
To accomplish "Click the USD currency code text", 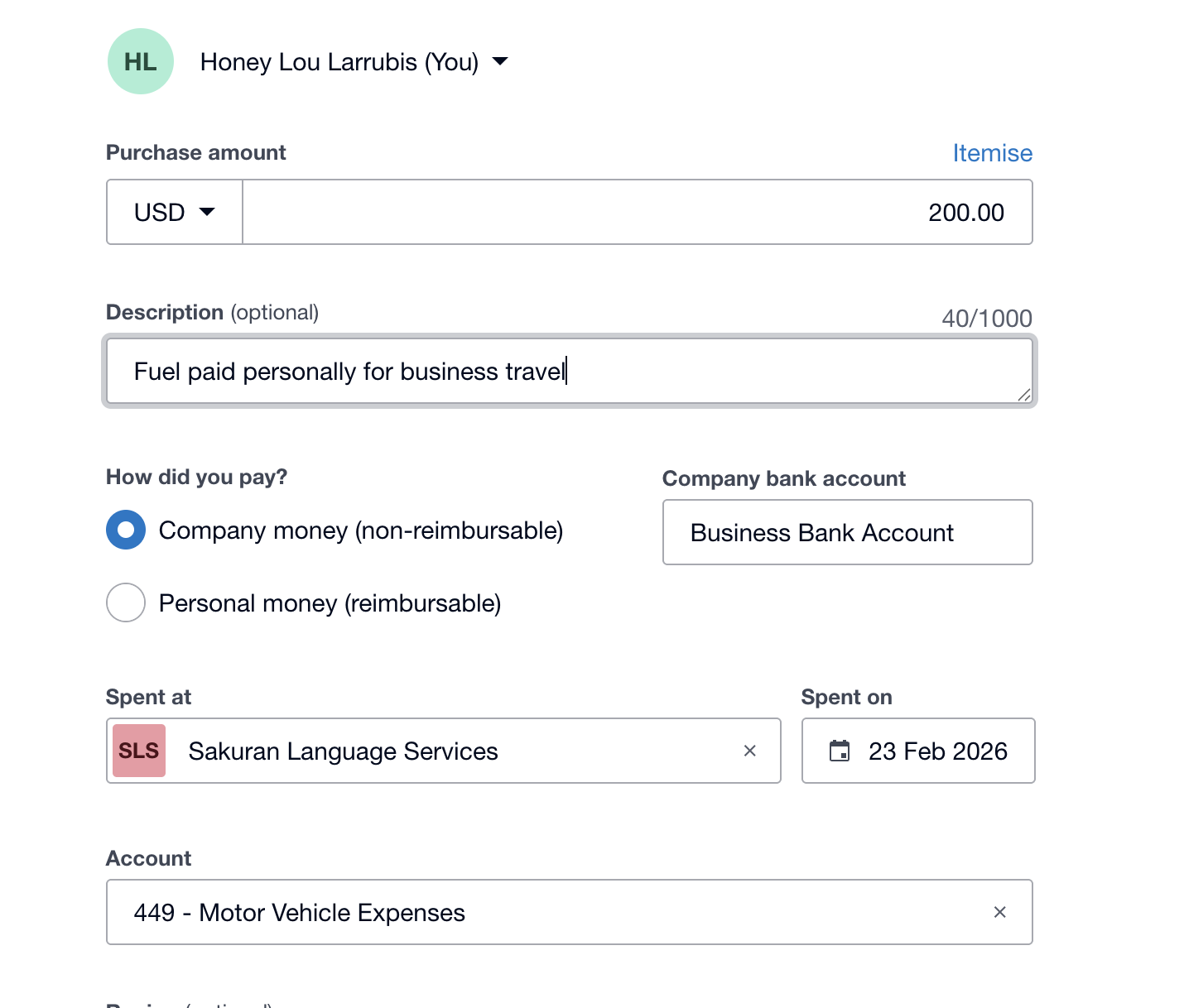I will [x=159, y=213].
